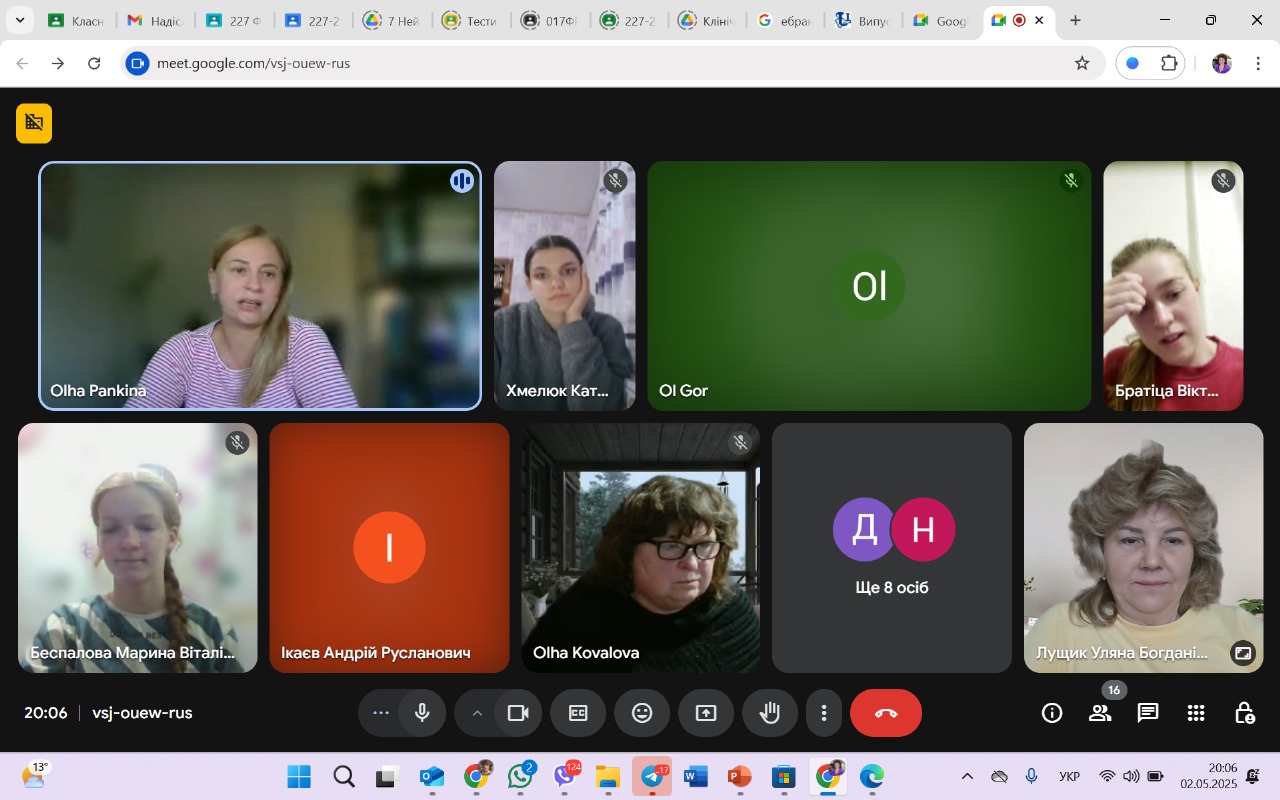Open Viber from the taskbar
The image size is (1280, 800).
click(x=564, y=776)
